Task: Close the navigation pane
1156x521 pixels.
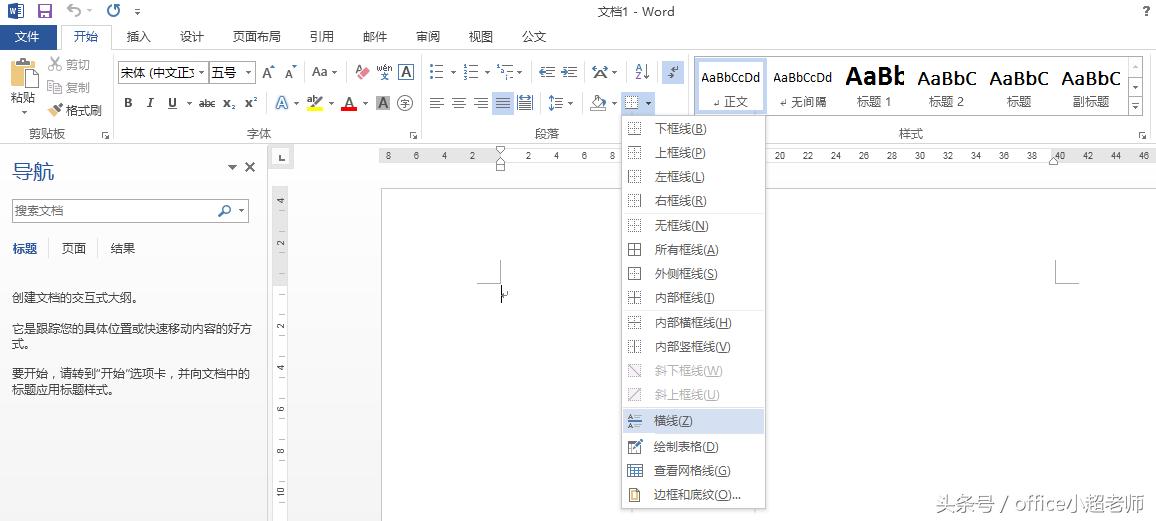Action: pyautogui.click(x=250, y=168)
